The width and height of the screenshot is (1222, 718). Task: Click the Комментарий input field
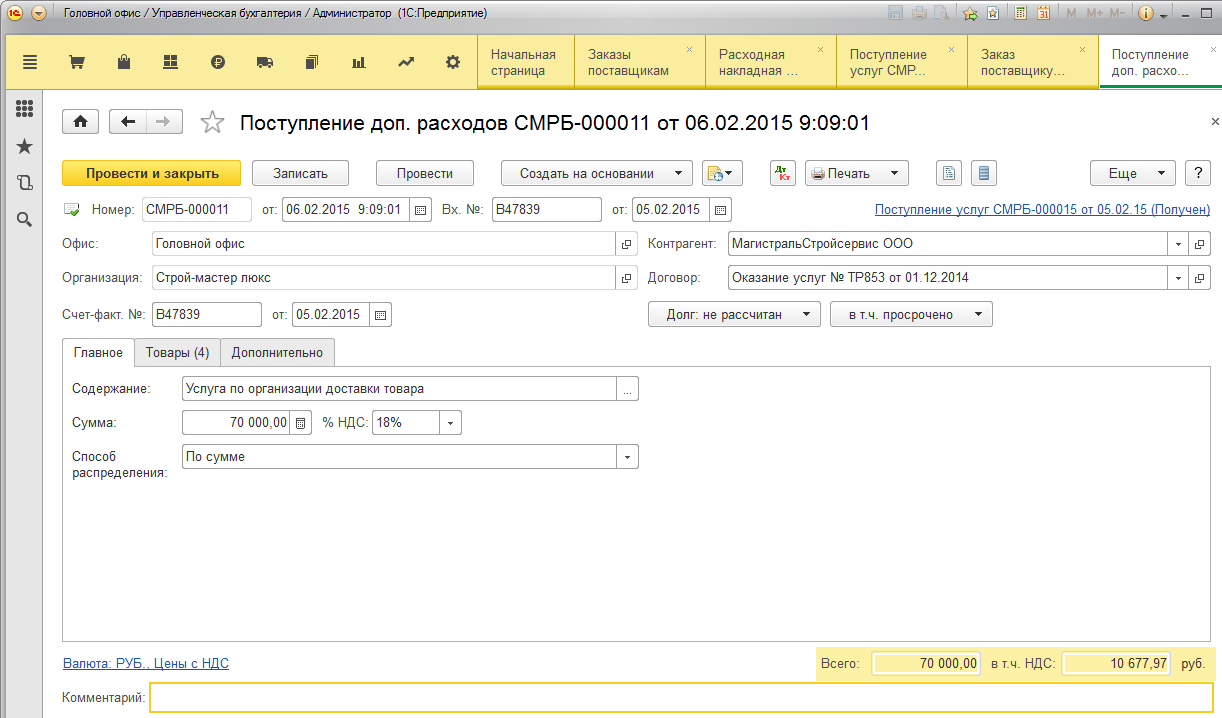tap(682, 697)
